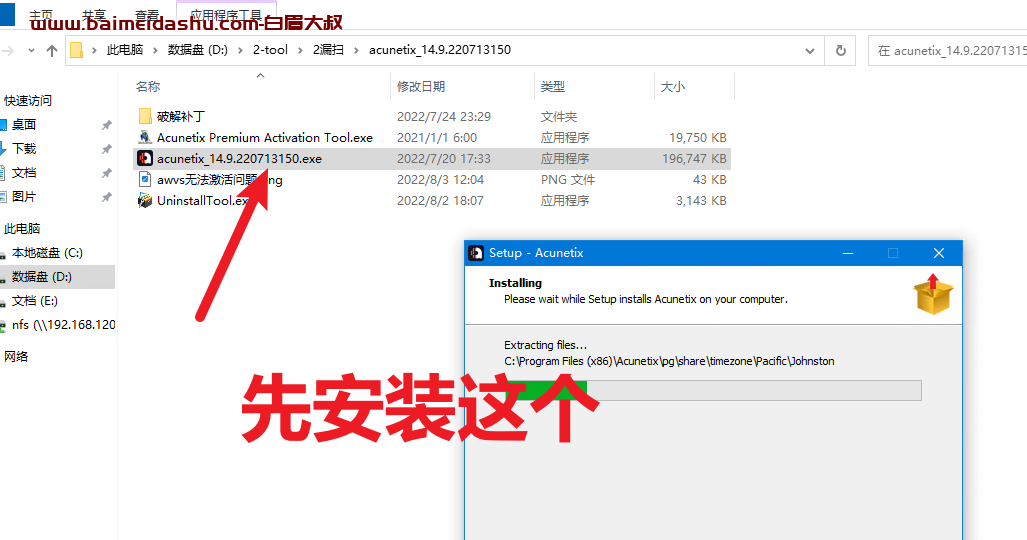Click the installation progress bar

point(713,390)
